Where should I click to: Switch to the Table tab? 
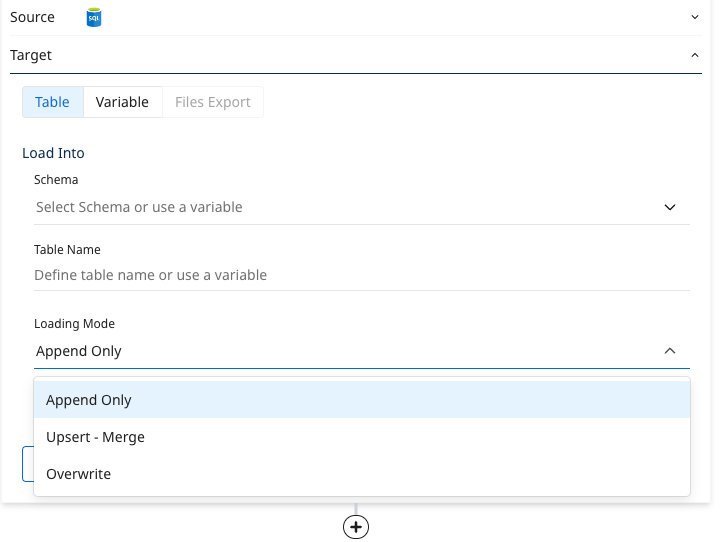[53, 102]
